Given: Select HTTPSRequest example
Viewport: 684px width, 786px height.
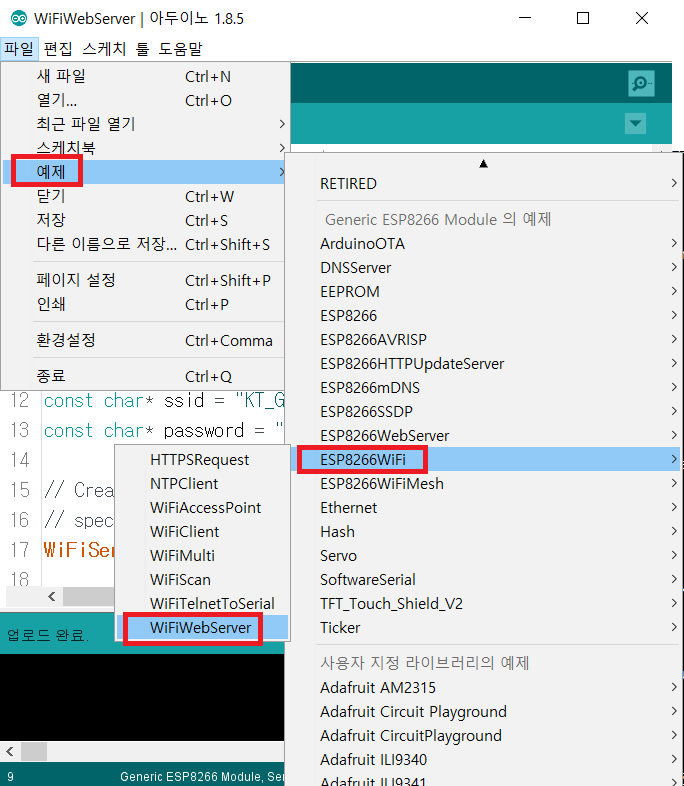Looking at the screenshot, I should tap(202, 460).
